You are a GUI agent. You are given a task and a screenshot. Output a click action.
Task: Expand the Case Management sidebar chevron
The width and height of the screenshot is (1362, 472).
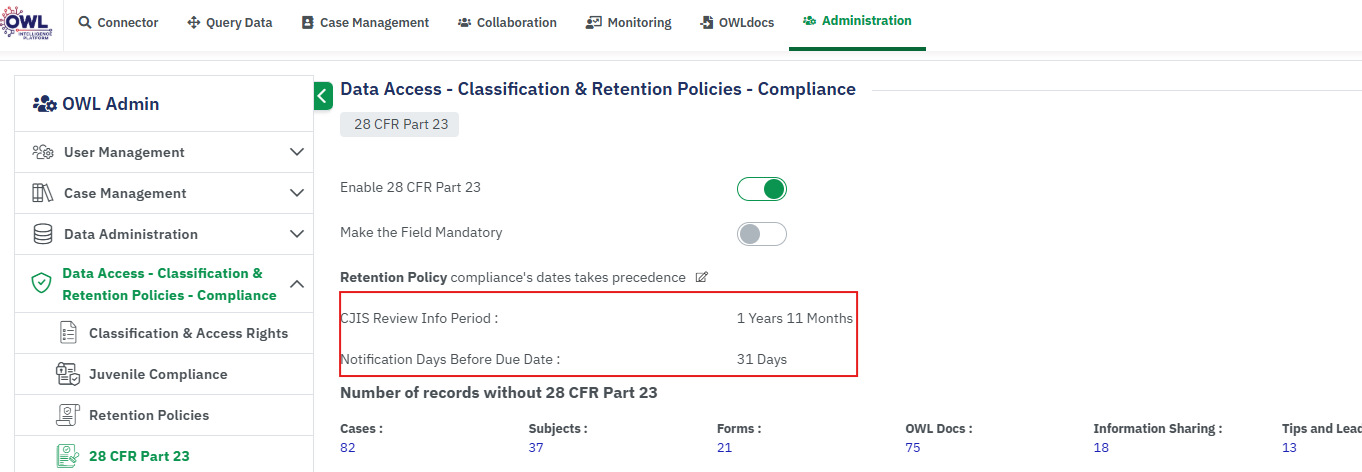(x=296, y=193)
